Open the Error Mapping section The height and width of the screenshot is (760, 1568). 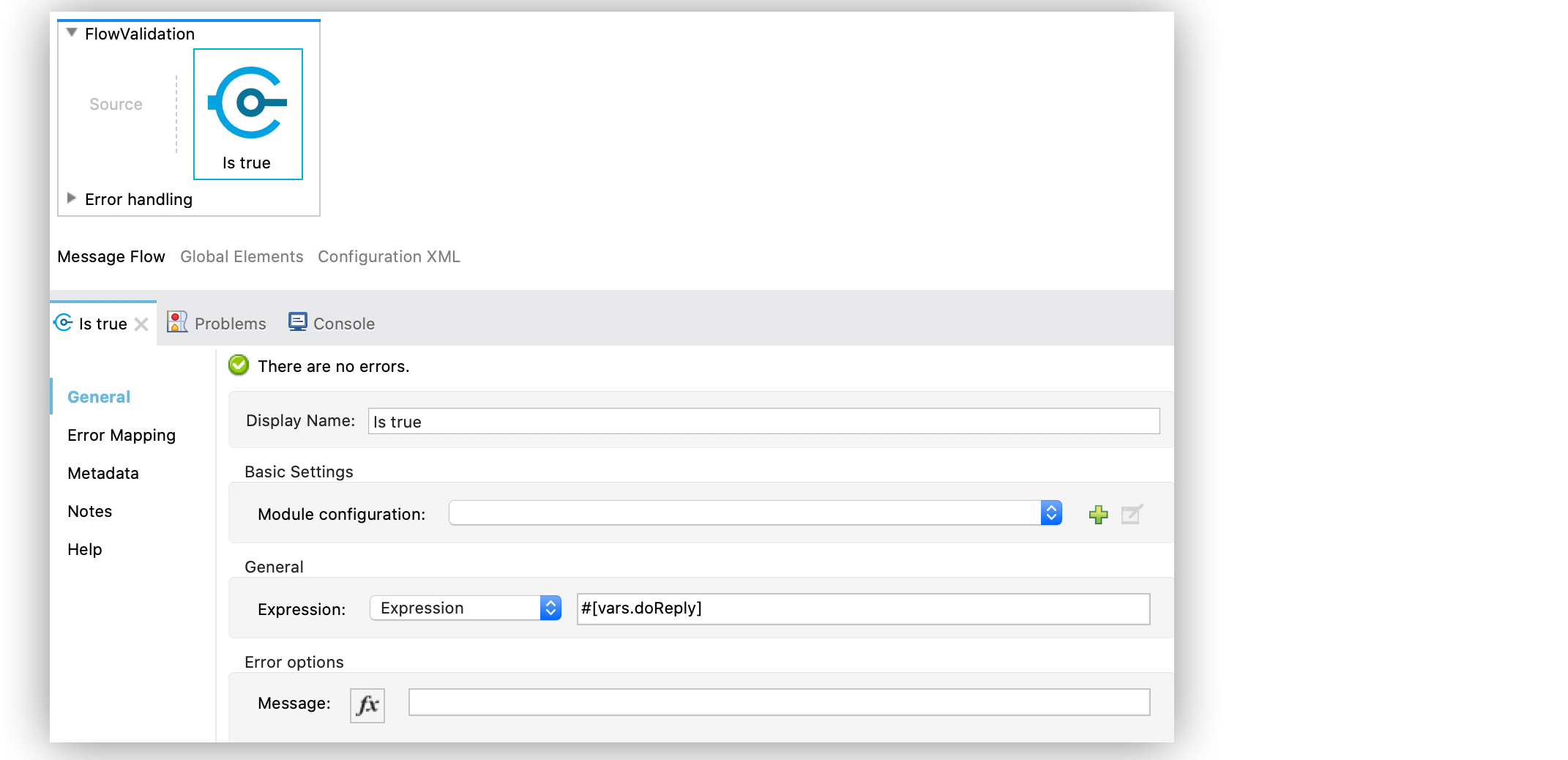point(122,436)
